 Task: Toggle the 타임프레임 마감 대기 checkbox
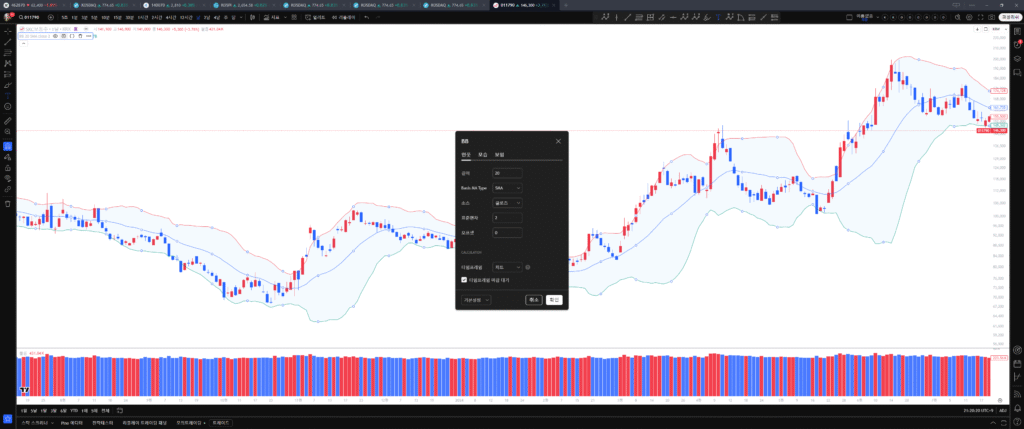[464, 280]
